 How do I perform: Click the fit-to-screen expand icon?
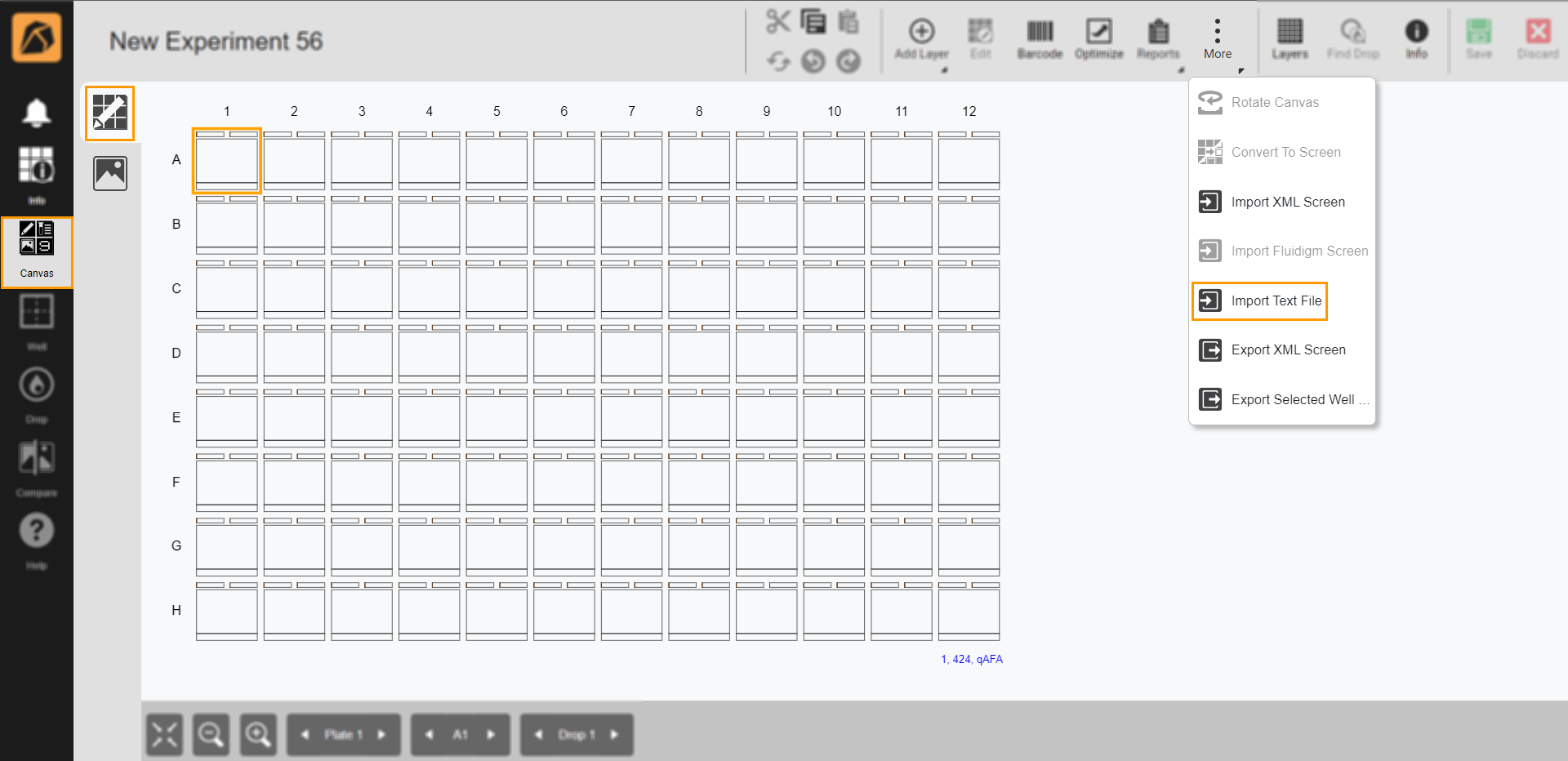pyautogui.click(x=164, y=735)
